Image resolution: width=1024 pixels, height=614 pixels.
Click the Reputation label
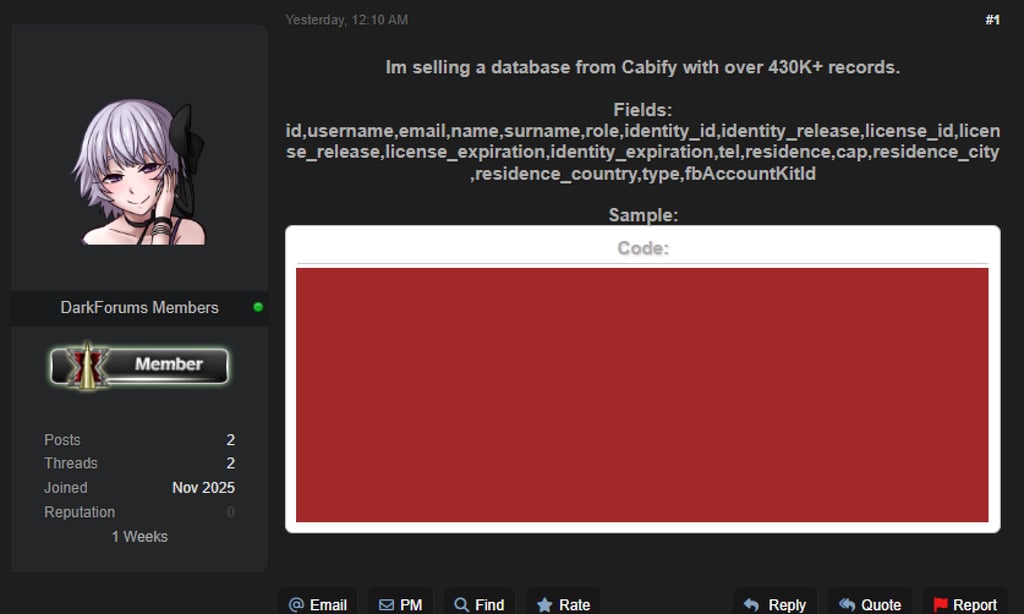pos(79,512)
